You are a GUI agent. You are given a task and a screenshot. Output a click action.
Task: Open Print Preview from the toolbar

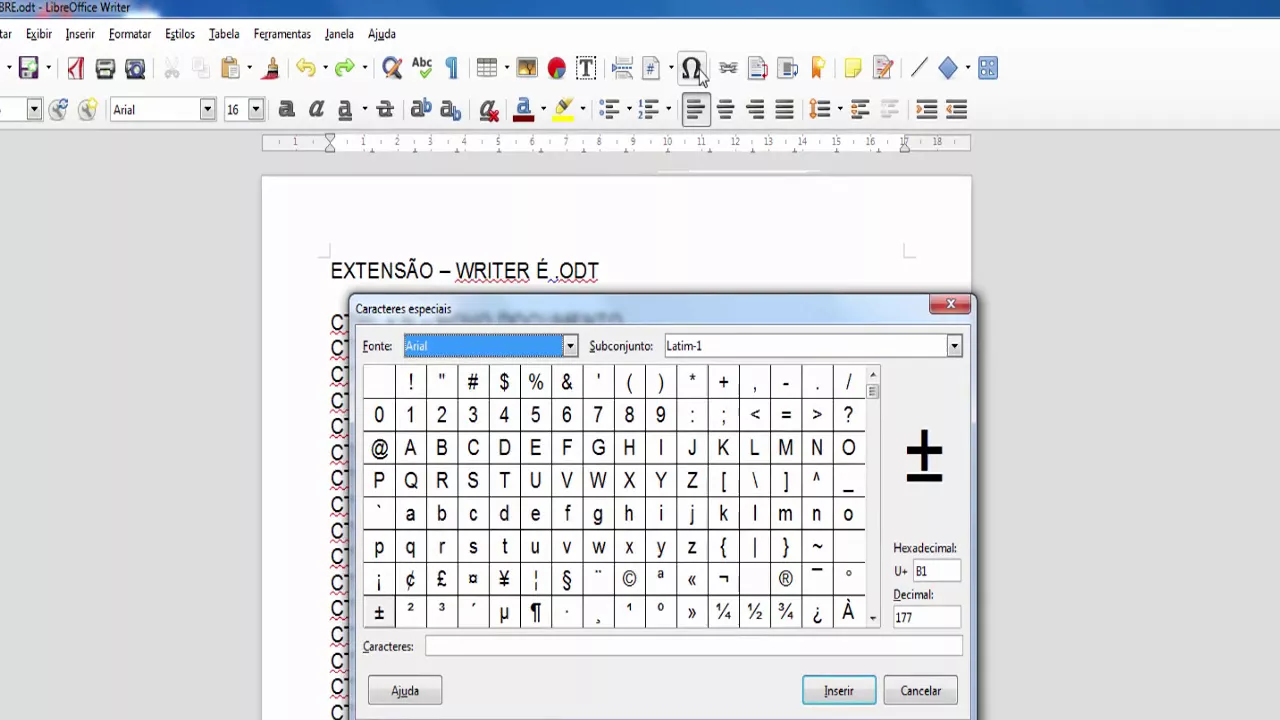[135, 68]
